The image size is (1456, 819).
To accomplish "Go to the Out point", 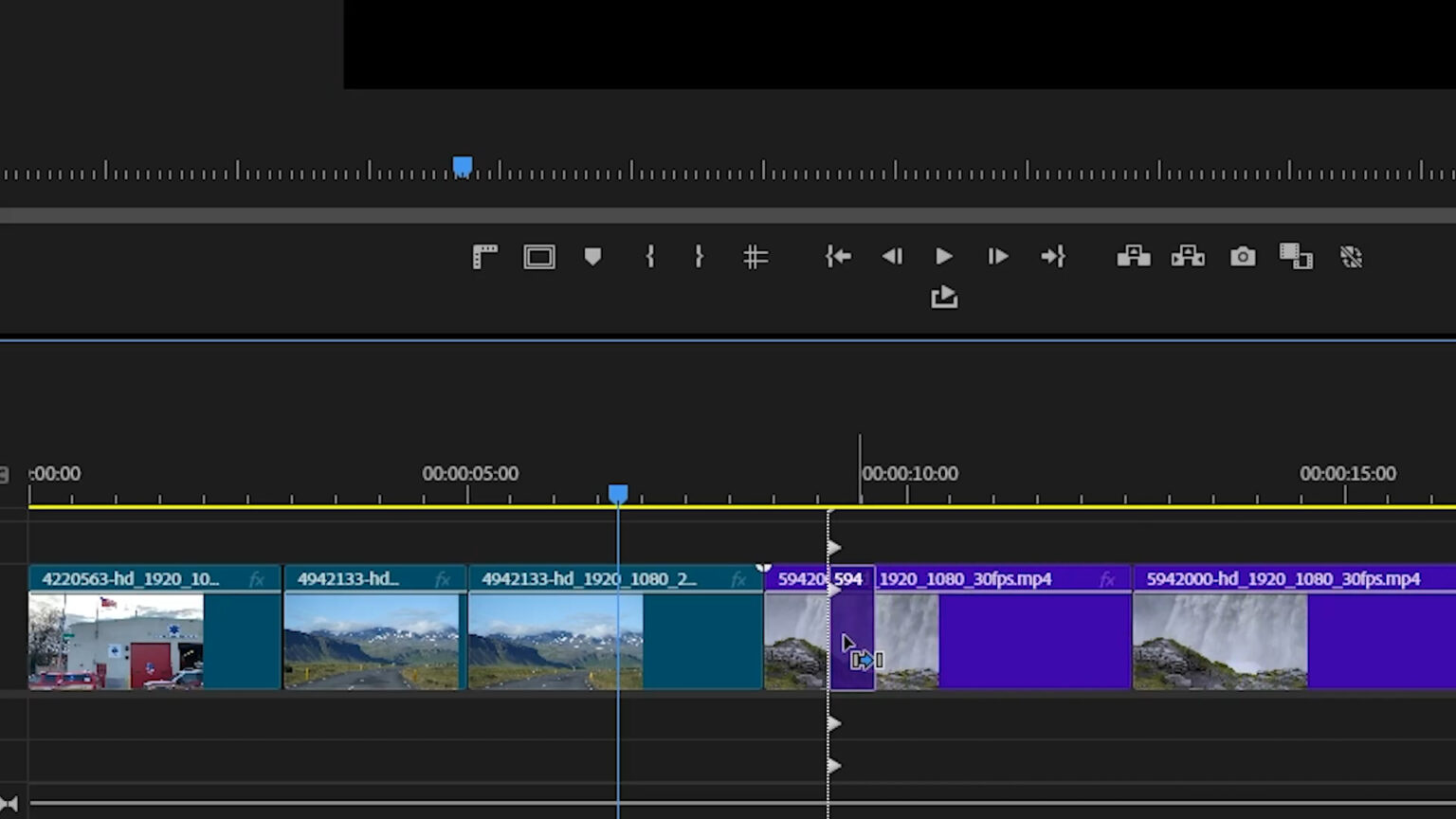I will pyautogui.click(x=1053, y=256).
